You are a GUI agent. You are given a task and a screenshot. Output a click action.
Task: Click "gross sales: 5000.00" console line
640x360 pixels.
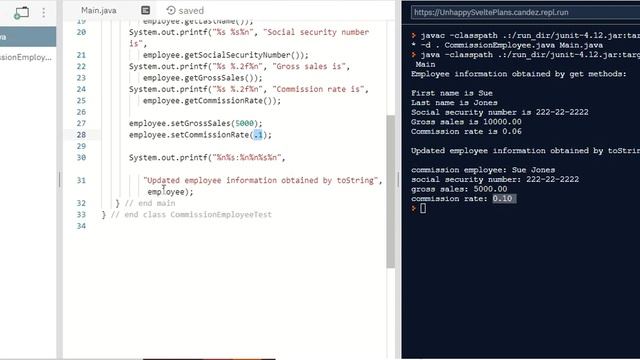pyautogui.click(x=459, y=189)
